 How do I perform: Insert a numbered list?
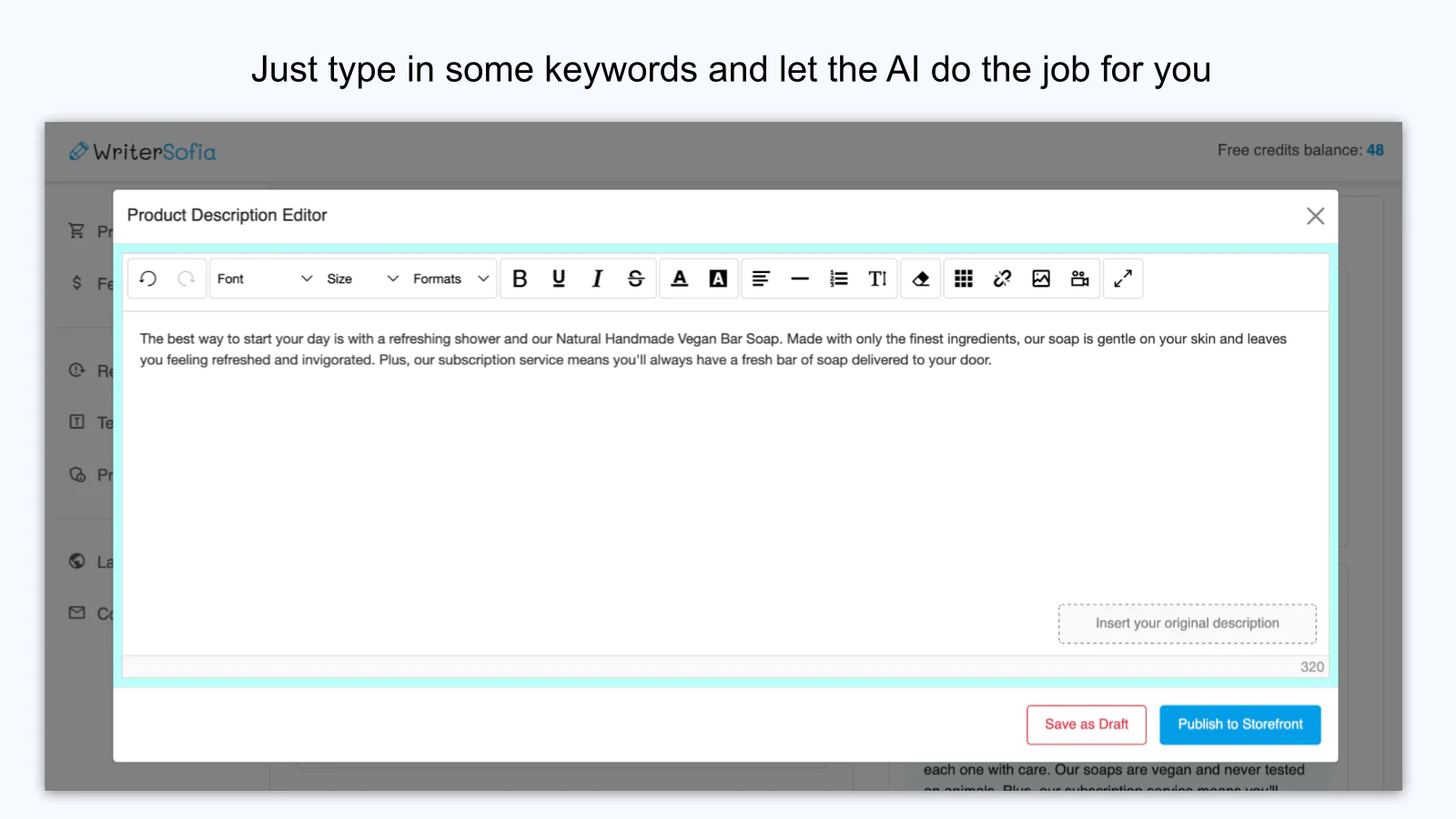point(839,278)
